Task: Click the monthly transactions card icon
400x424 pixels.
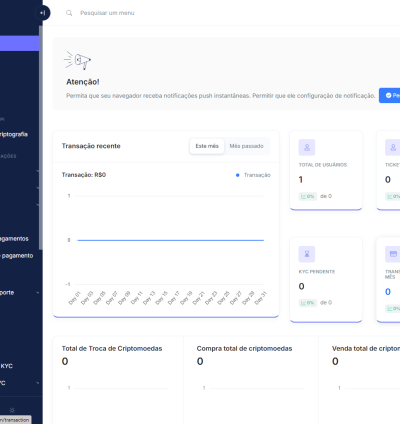Action: [393, 254]
